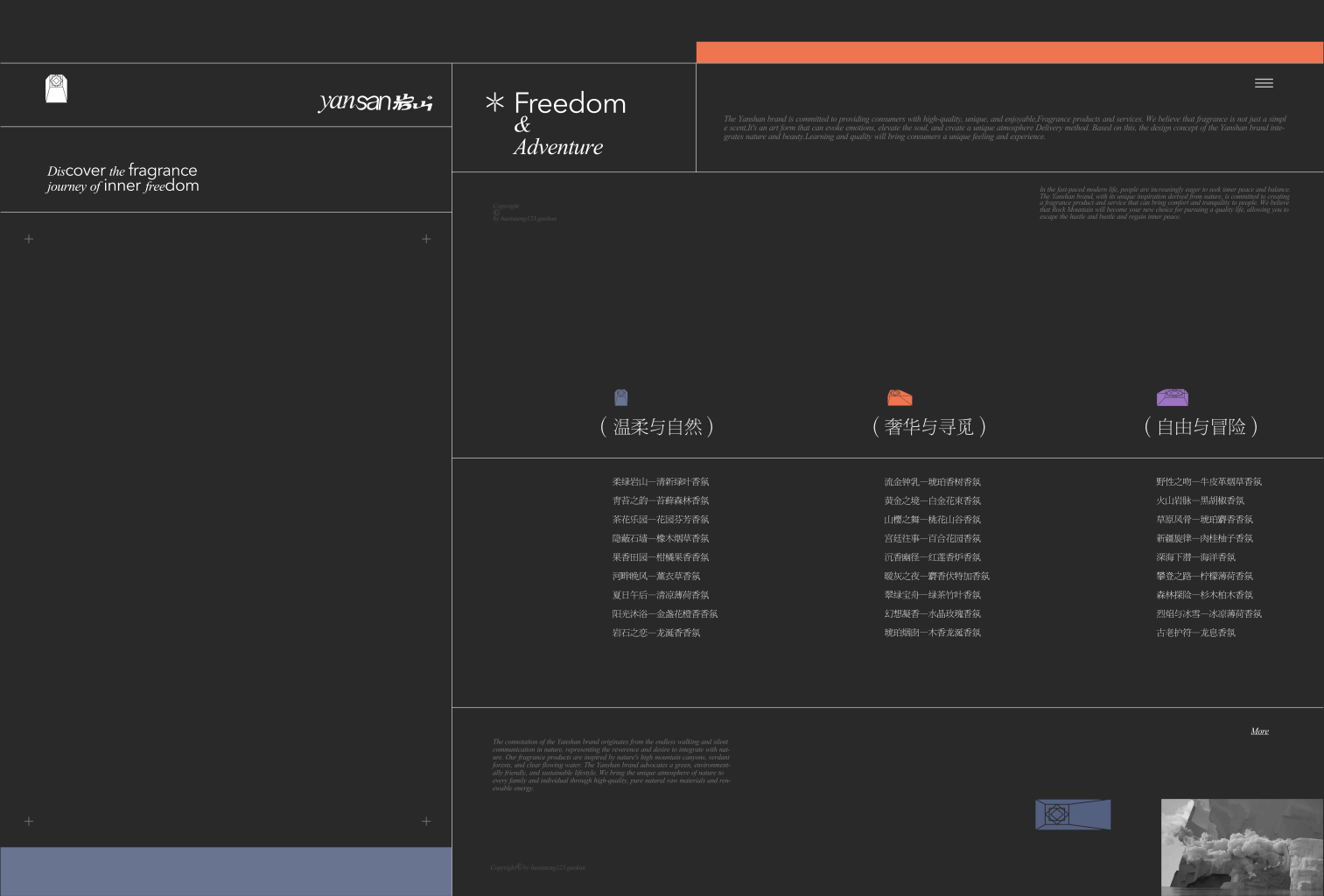
Task: Select 烈焰与冰雪—冰凉薄荷香氛
Action: 1209,614
